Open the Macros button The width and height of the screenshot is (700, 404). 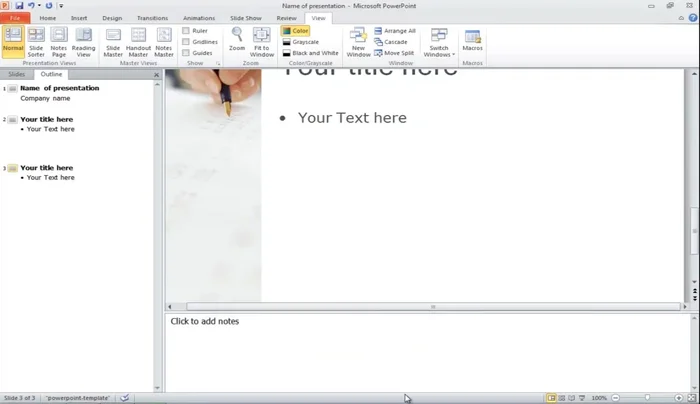click(472, 41)
